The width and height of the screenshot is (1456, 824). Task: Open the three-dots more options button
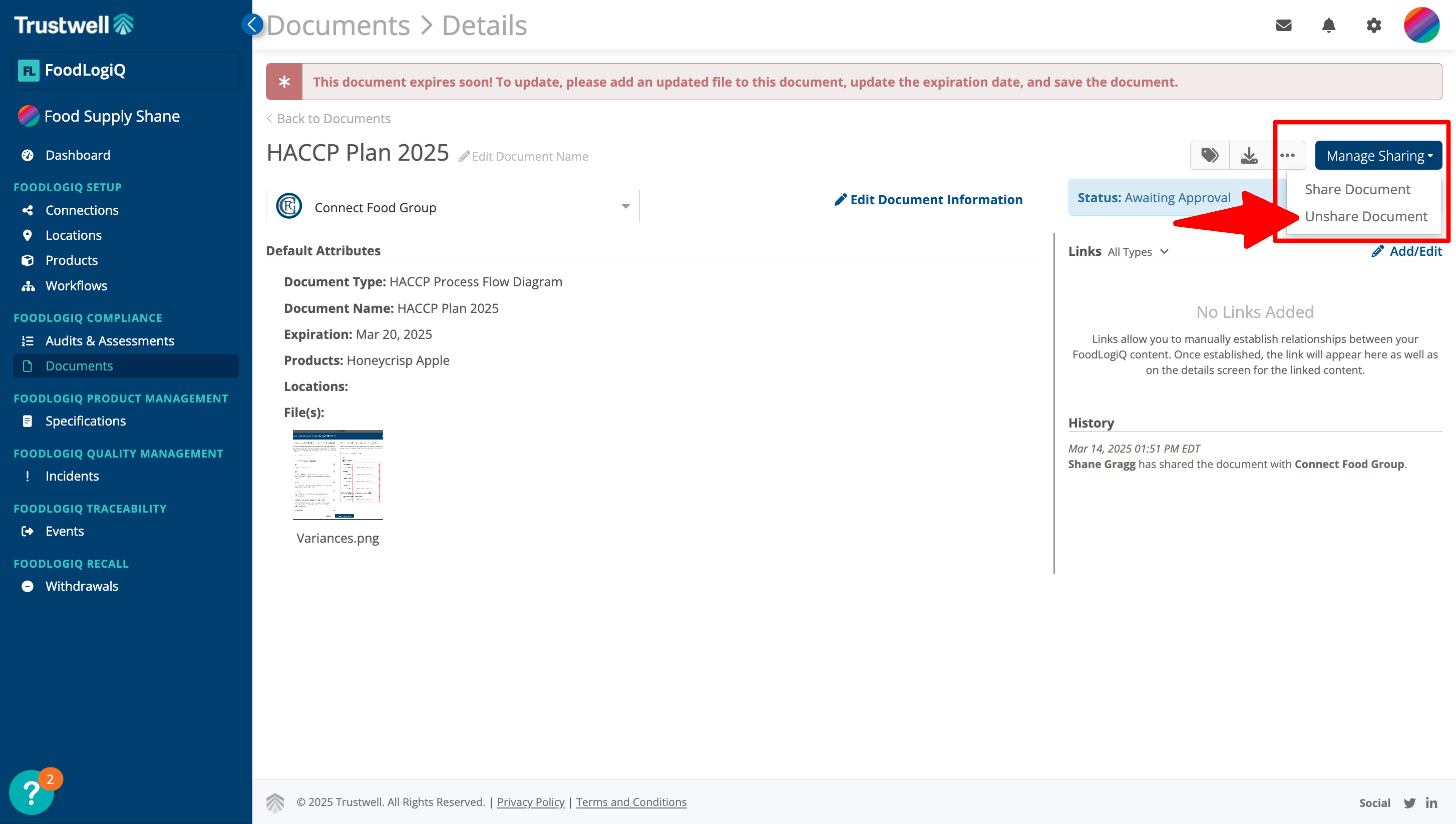[x=1287, y=155]
